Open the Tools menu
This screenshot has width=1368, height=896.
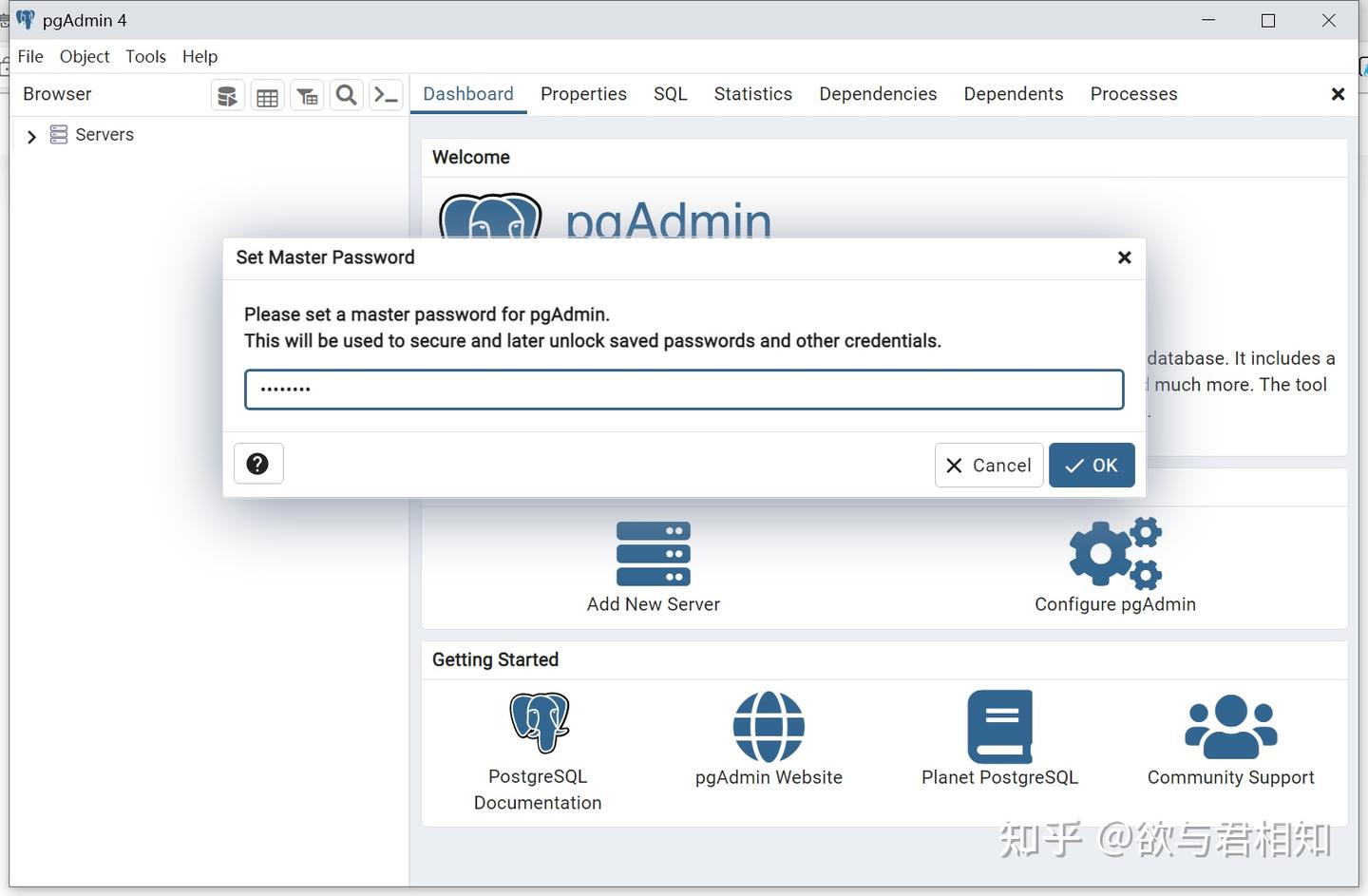tap(145, 57)
